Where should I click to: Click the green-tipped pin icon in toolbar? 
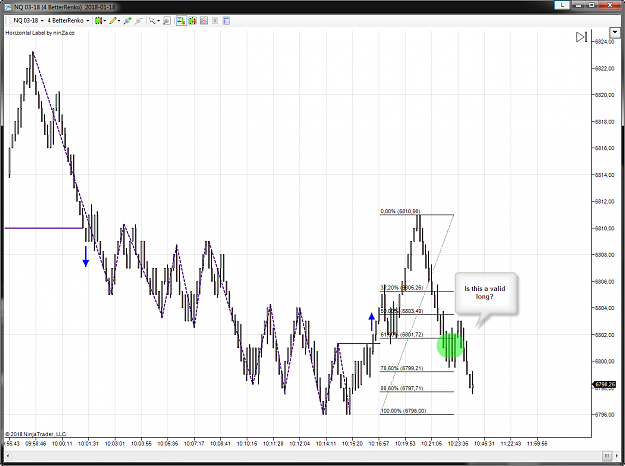128,21
